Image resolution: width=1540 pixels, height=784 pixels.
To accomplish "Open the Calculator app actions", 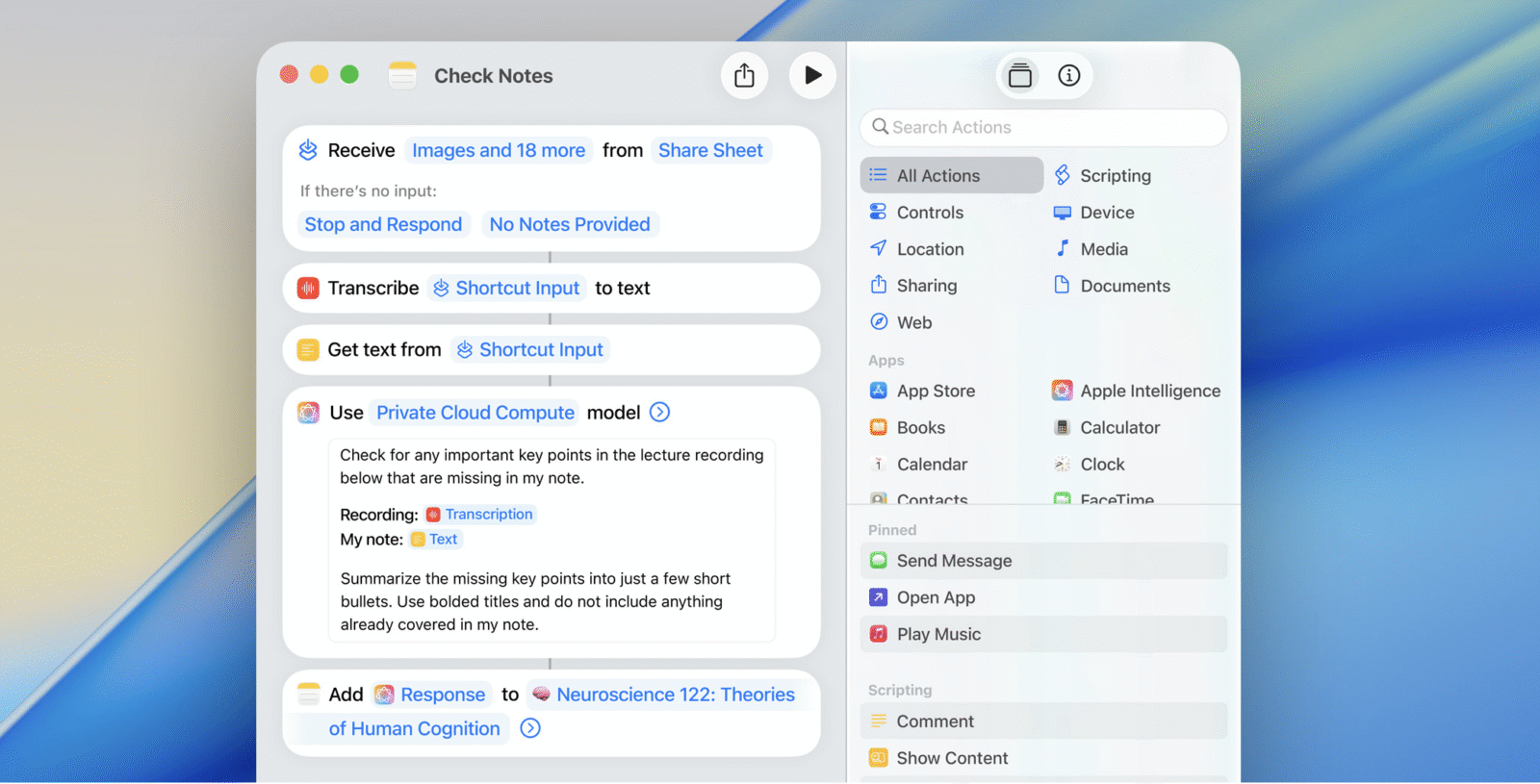I will click(1119, 428).
